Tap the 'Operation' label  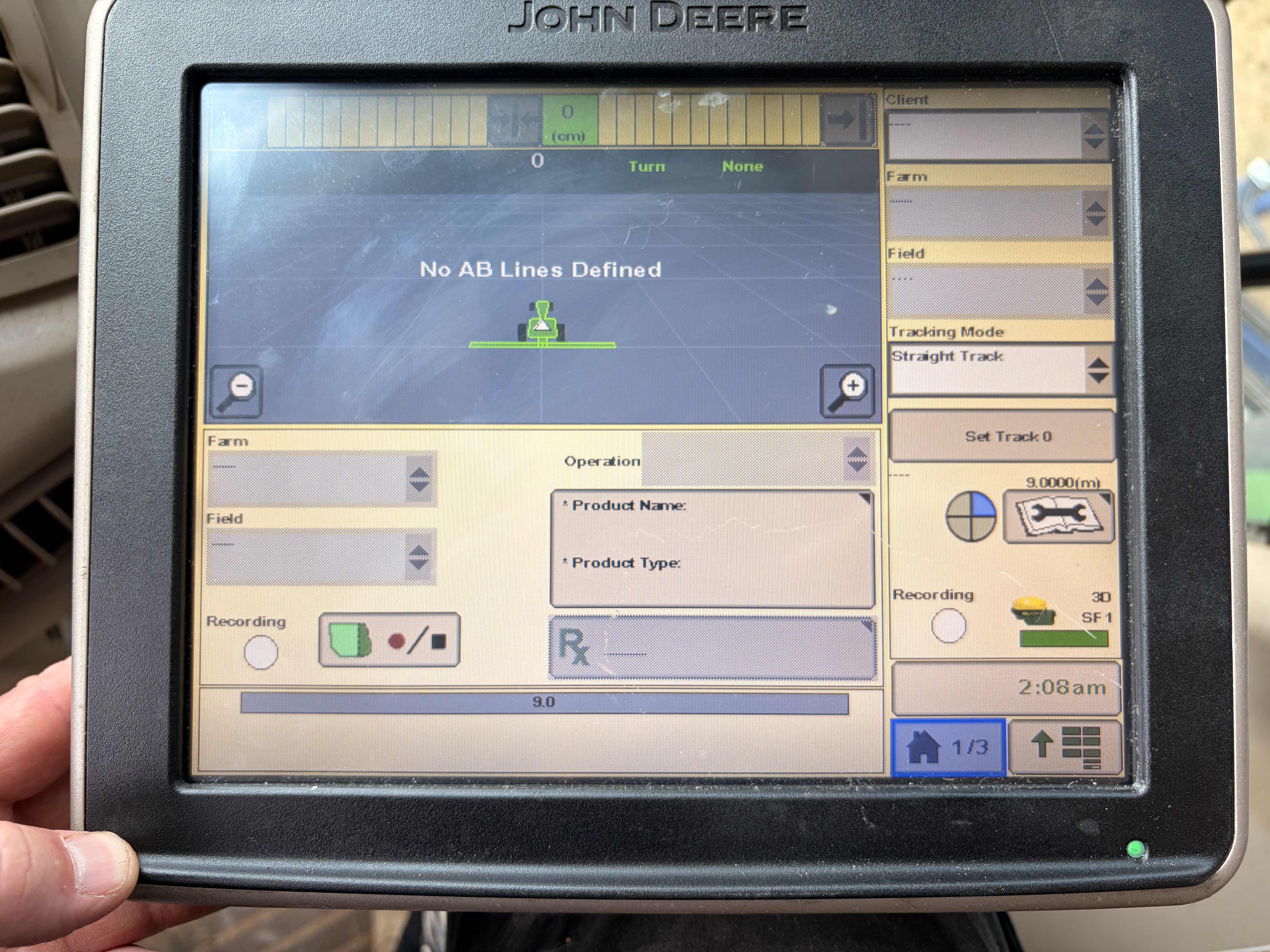pos(602,461)
